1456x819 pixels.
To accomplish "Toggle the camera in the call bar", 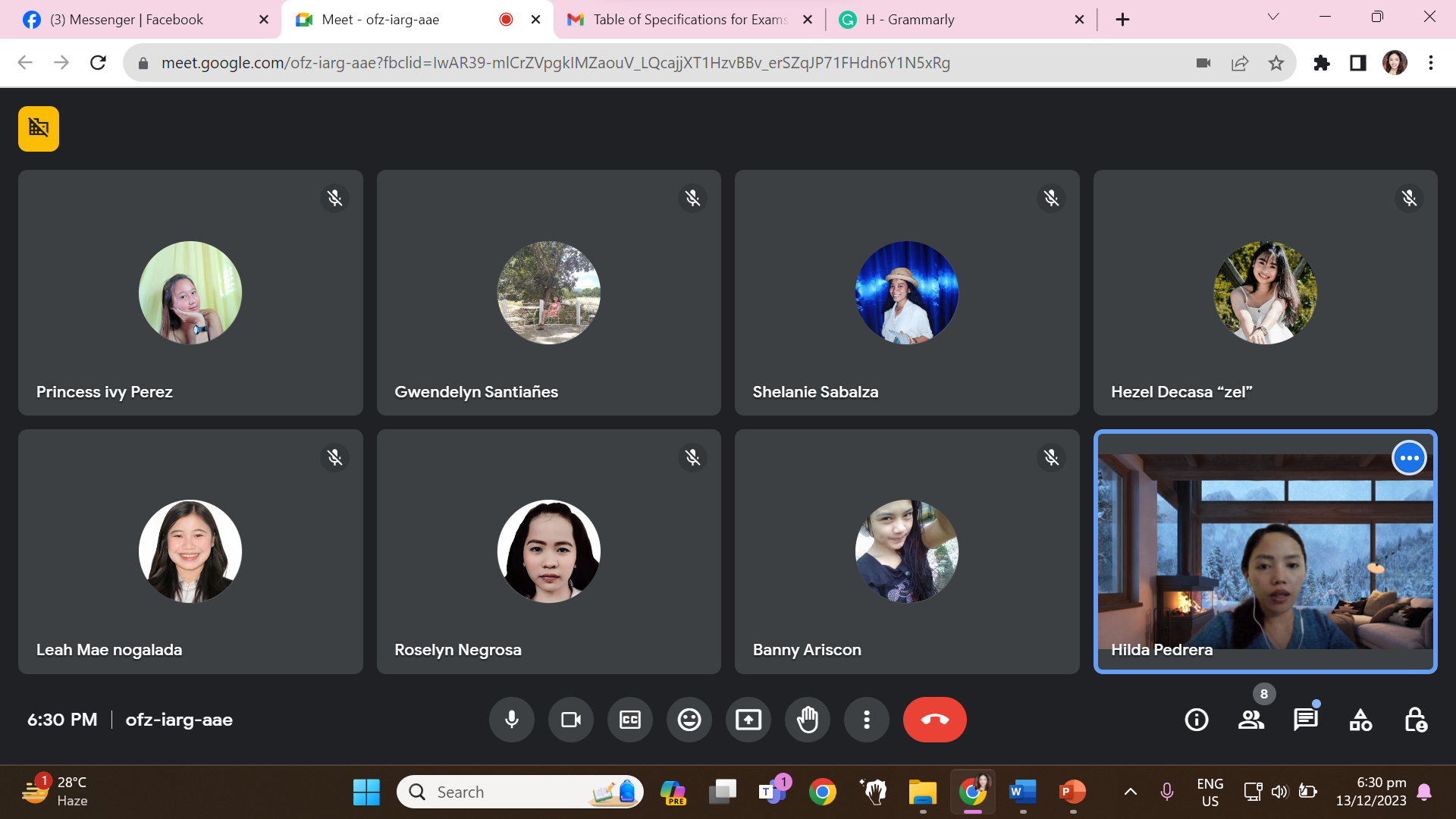I will click(x=571, y=720).
